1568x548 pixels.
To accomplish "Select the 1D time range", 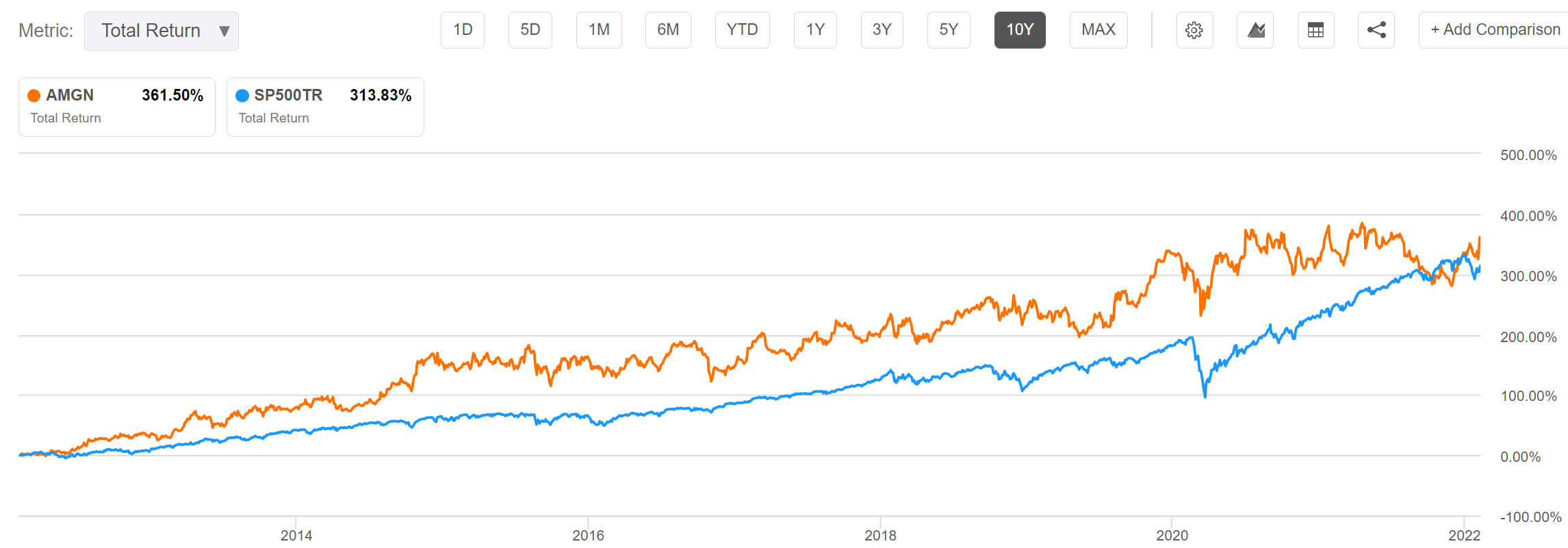I will pyautogui.click(x=463, y=29).
